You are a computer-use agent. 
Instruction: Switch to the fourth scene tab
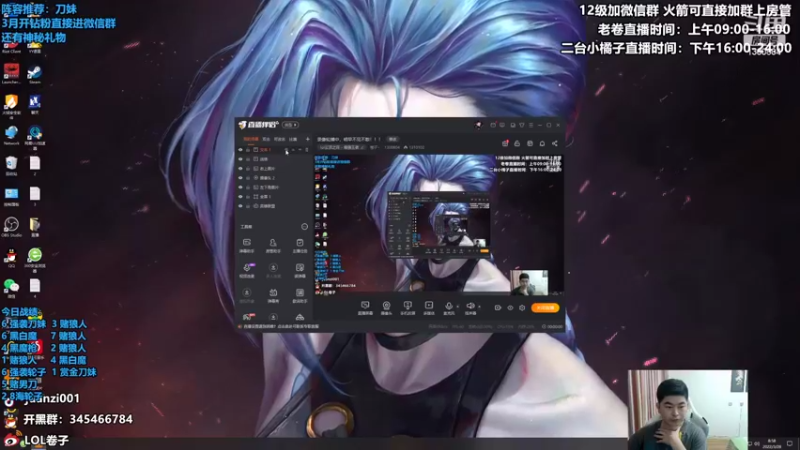[293, 139]
